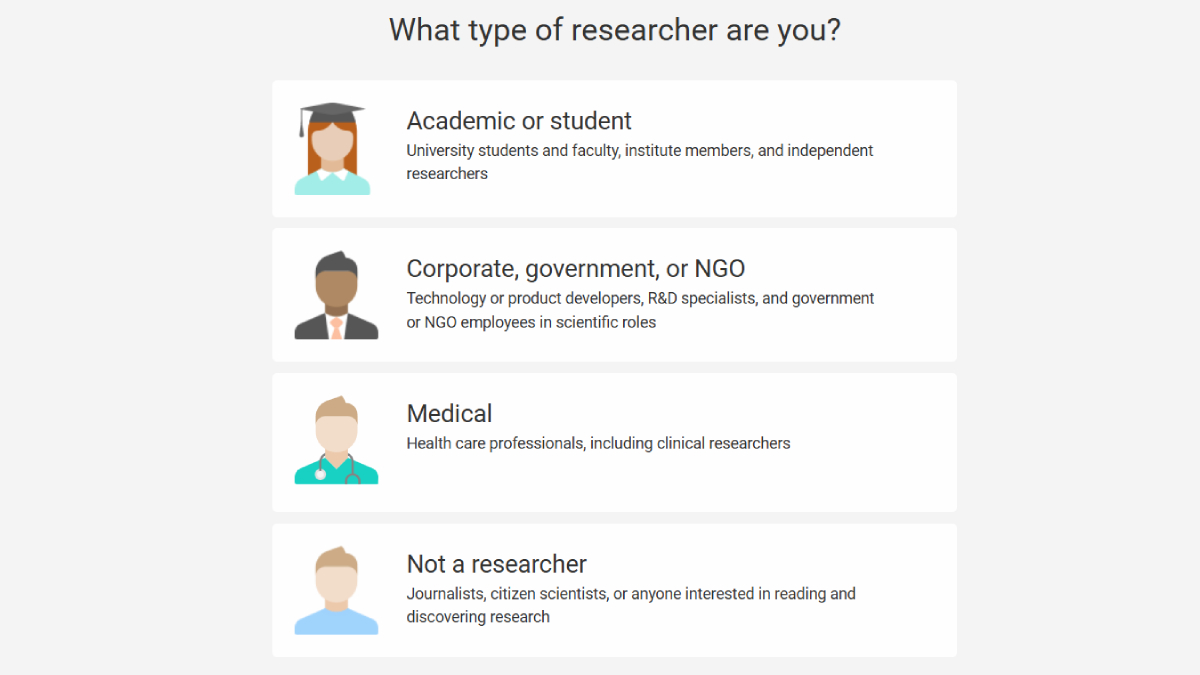Click the "discovering research" text line
This screenshot has width=1200, height=675.
pos(478,617)
